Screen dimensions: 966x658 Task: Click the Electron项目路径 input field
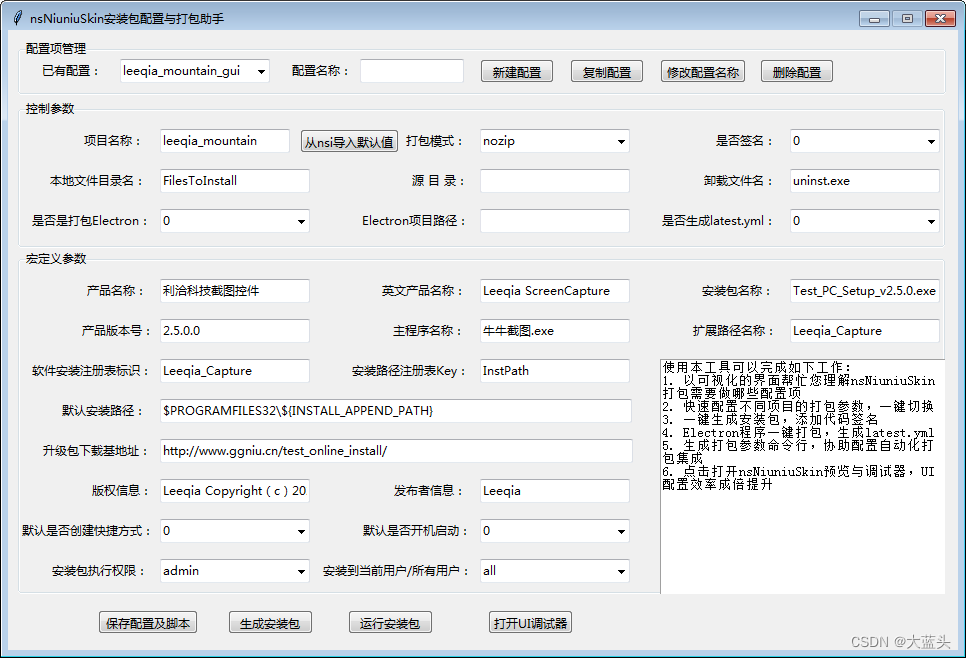coord(554,221)
